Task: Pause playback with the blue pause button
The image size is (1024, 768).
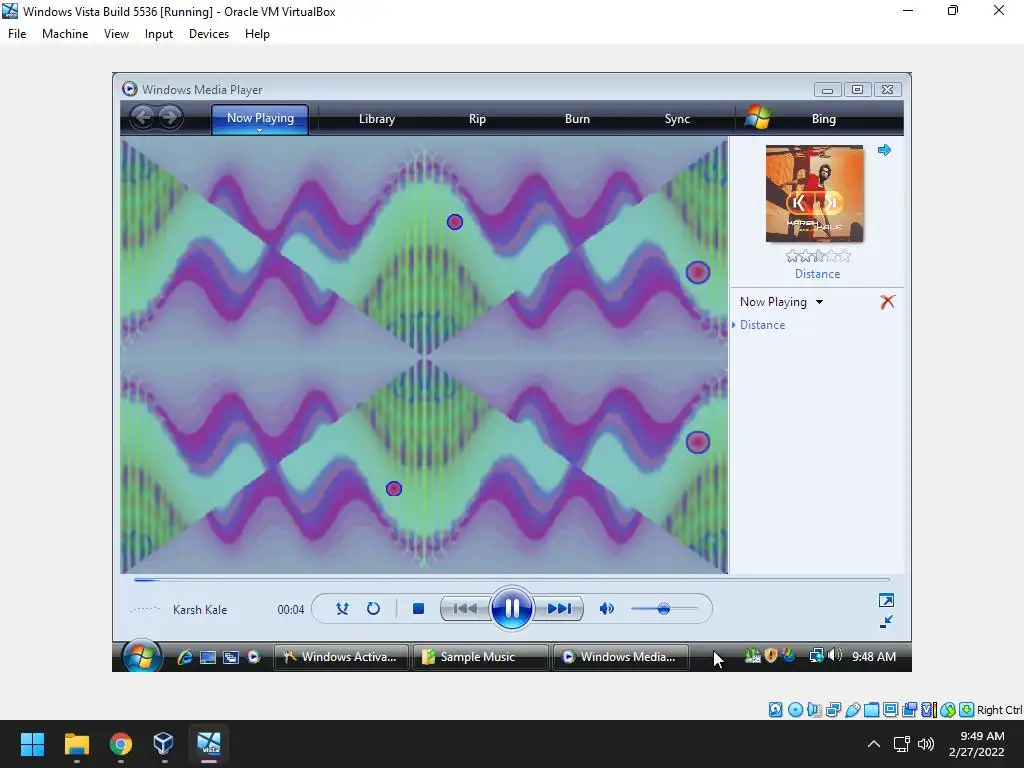Action: click(511, 609)
